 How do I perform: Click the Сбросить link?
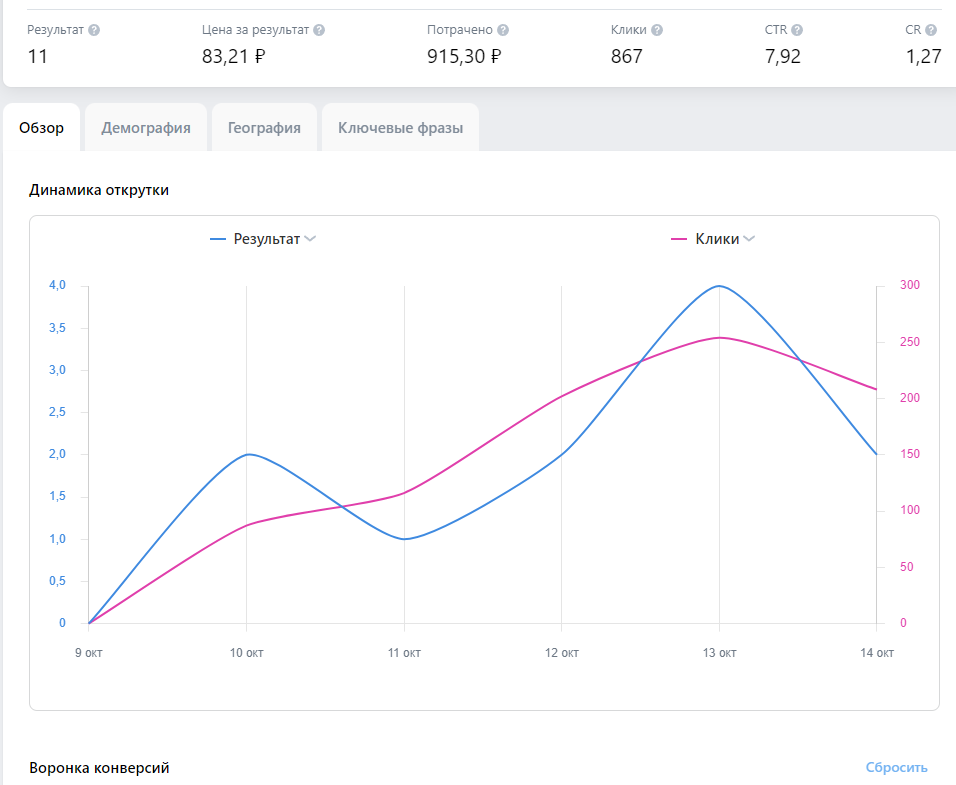(x=896, y=767)
